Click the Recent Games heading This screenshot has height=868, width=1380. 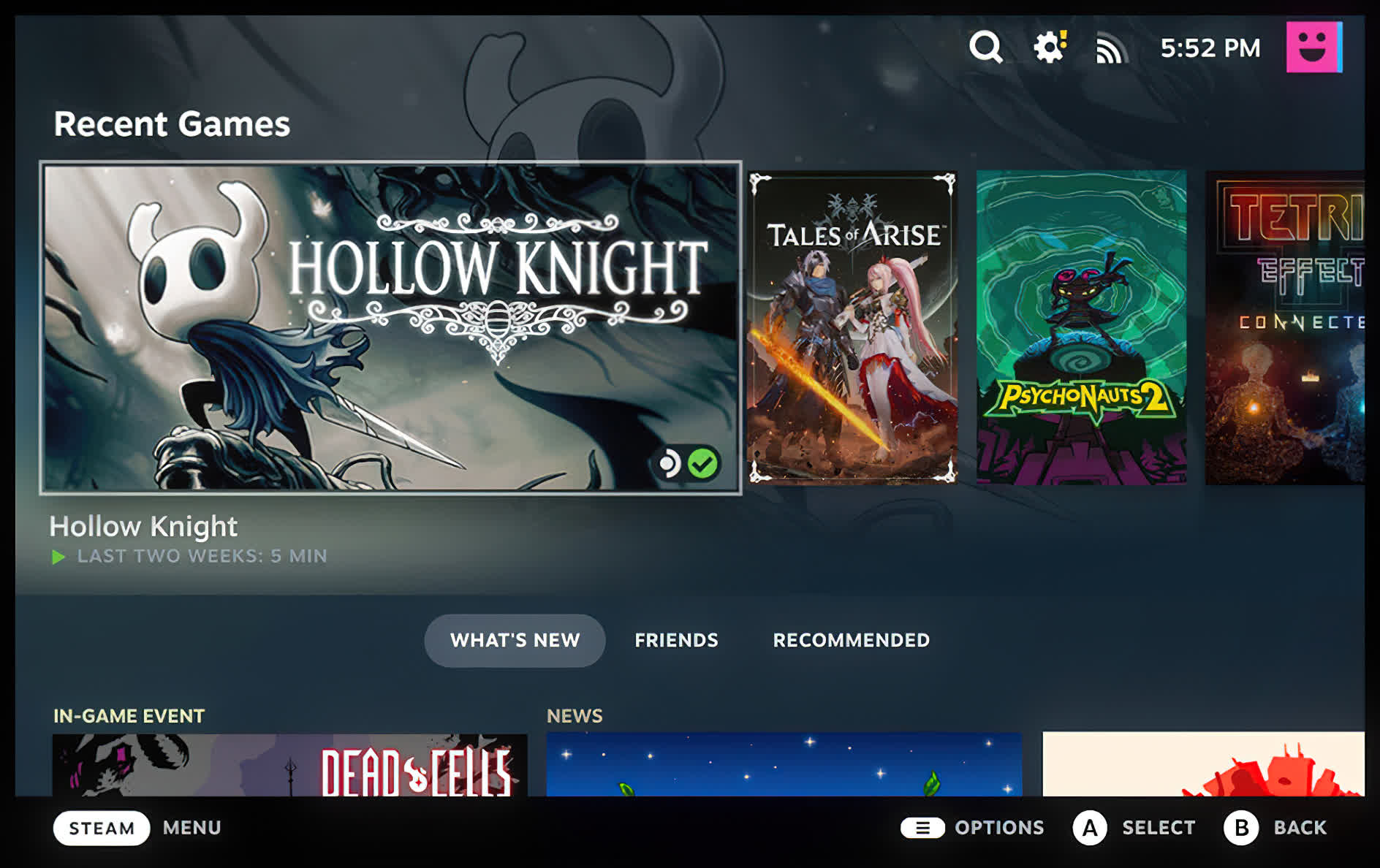point(172,123)
